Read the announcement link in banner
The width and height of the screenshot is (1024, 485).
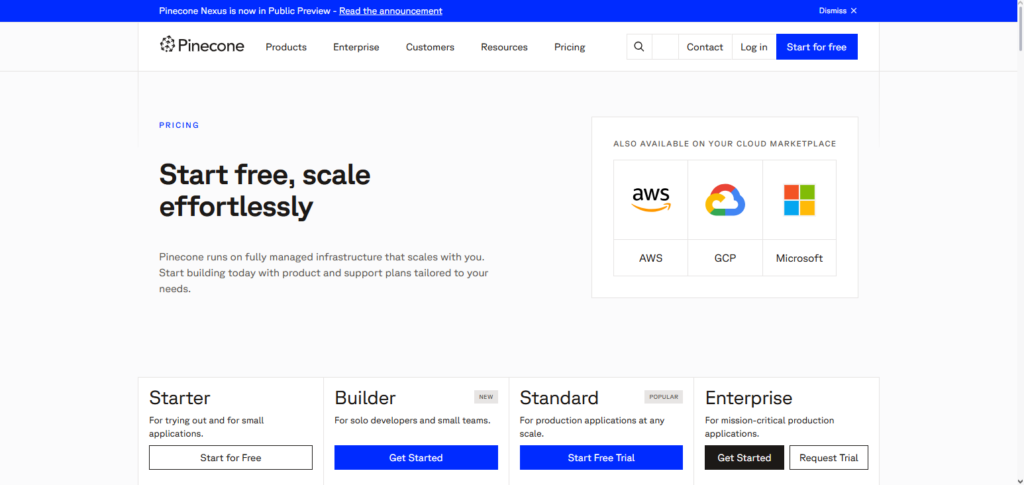coord(391,11)
